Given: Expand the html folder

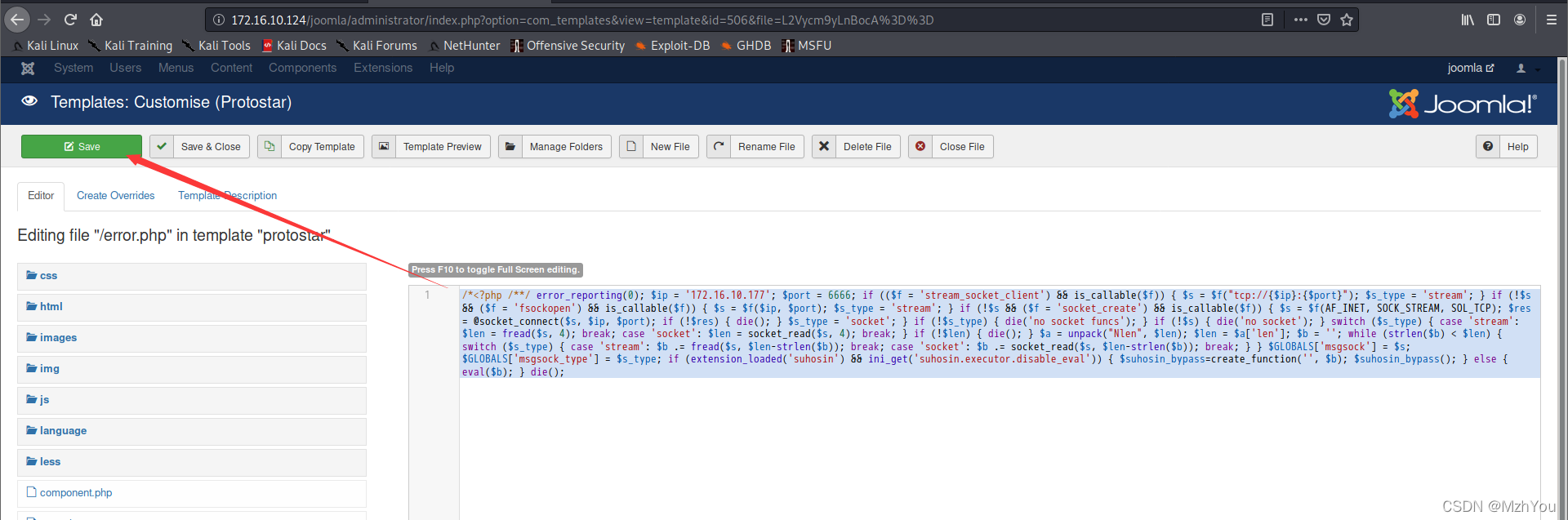Looking at the screenshot, I should pos(191,307).
